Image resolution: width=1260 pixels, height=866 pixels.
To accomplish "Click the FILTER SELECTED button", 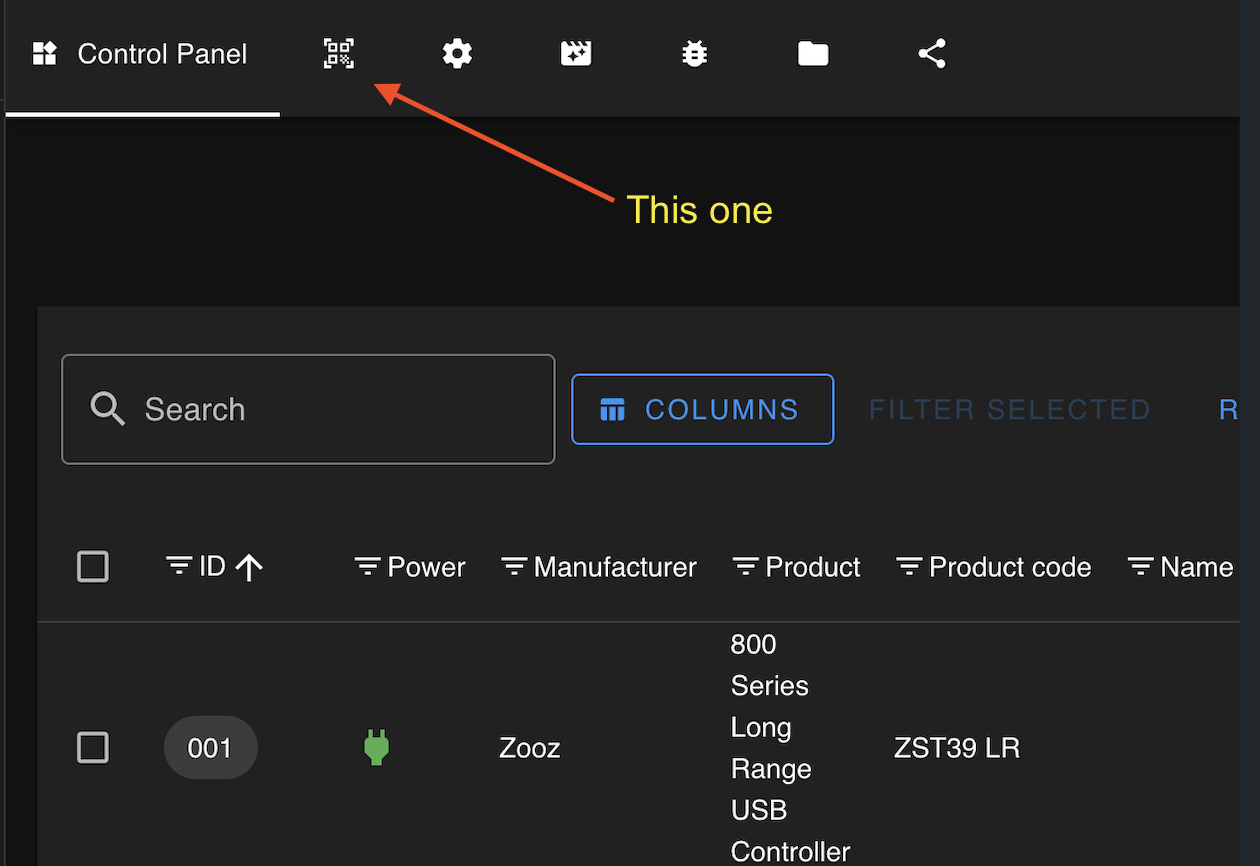I will coord(1010,409).
